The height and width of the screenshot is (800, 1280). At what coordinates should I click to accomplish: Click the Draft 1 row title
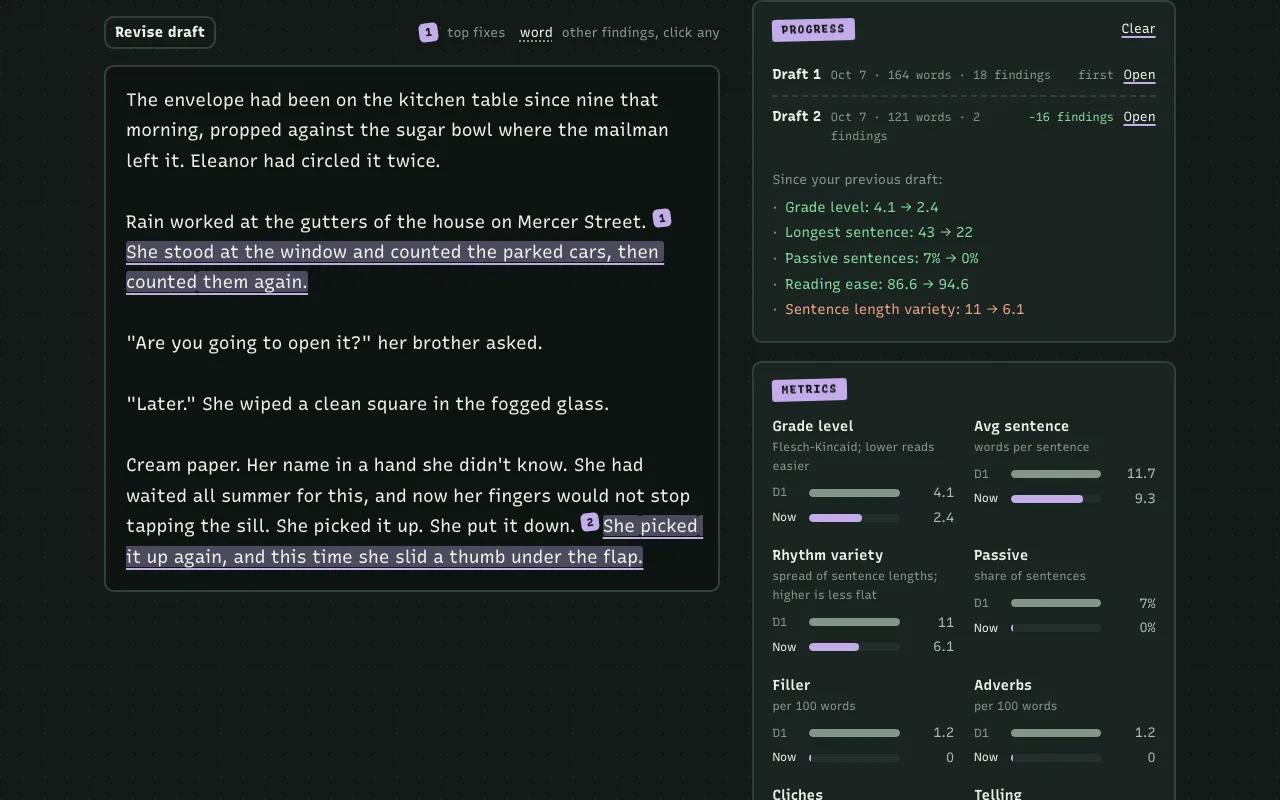point(797,74)
